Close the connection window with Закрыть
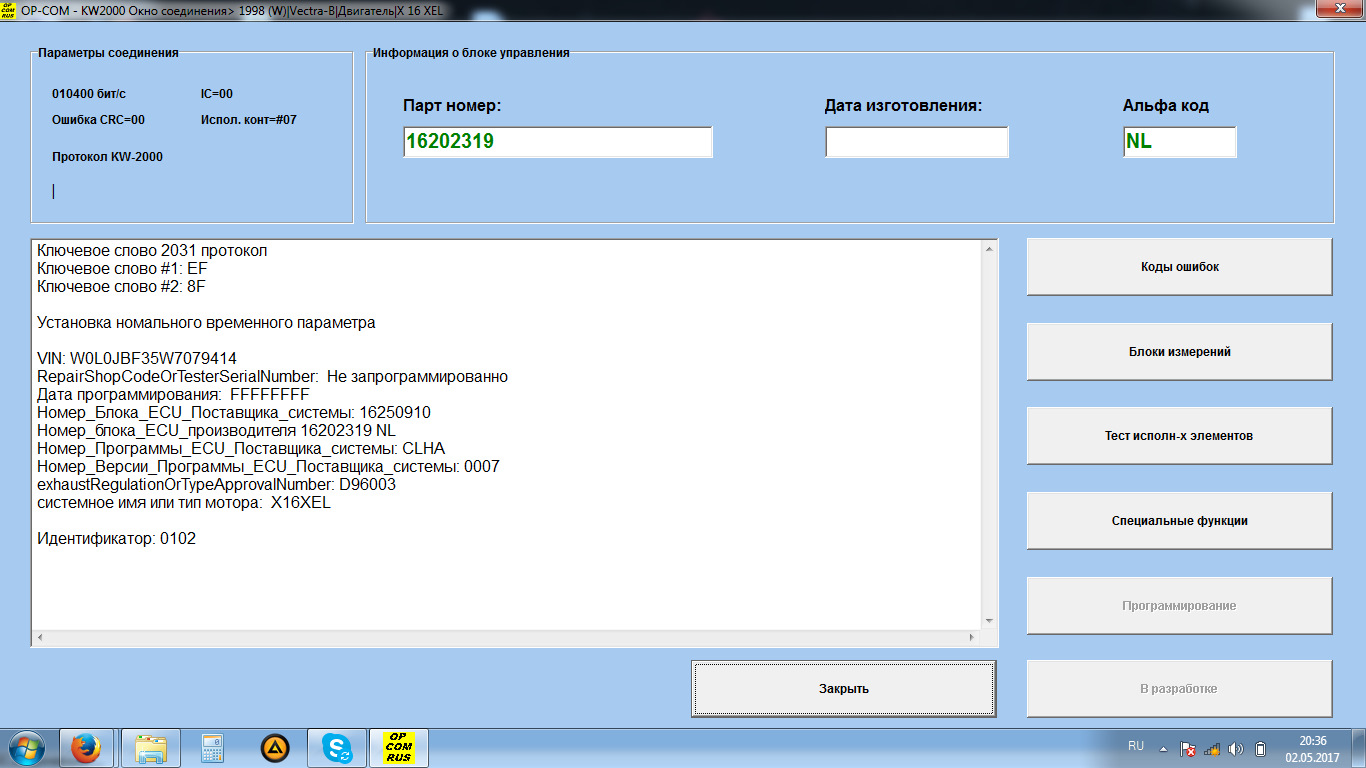This screenshot has width=1366, height=768. [844, 688]
